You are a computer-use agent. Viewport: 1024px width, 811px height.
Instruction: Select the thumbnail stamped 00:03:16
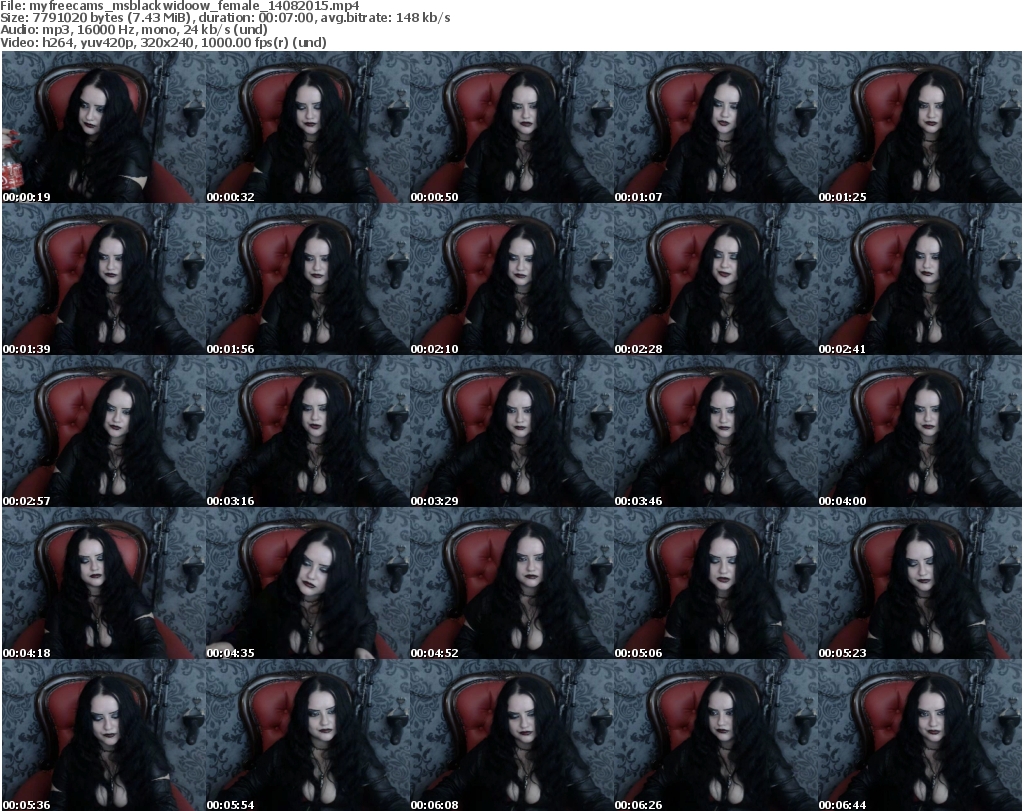coord(308,431)
